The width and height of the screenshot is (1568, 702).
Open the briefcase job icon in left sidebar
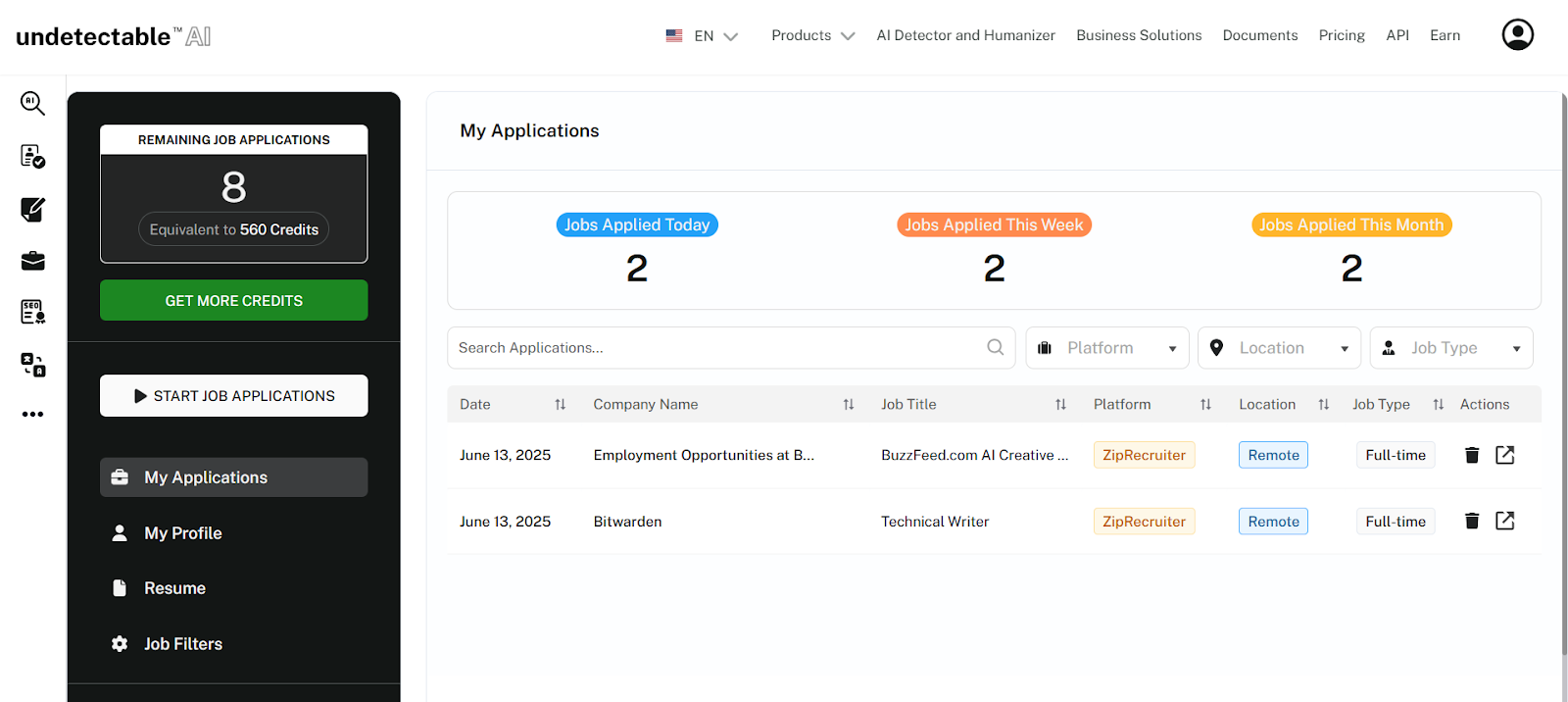(33, 261)
